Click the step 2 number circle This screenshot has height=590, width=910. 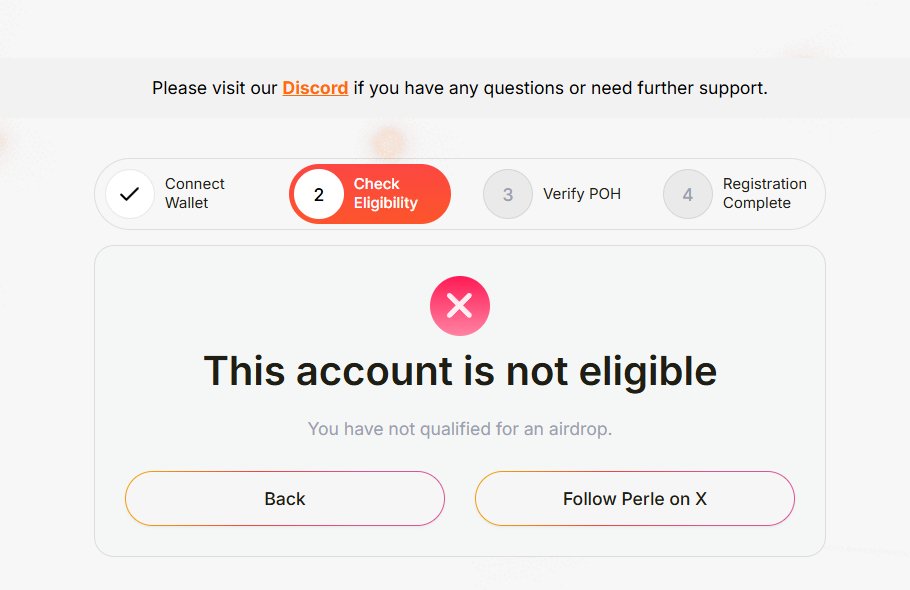318,194
